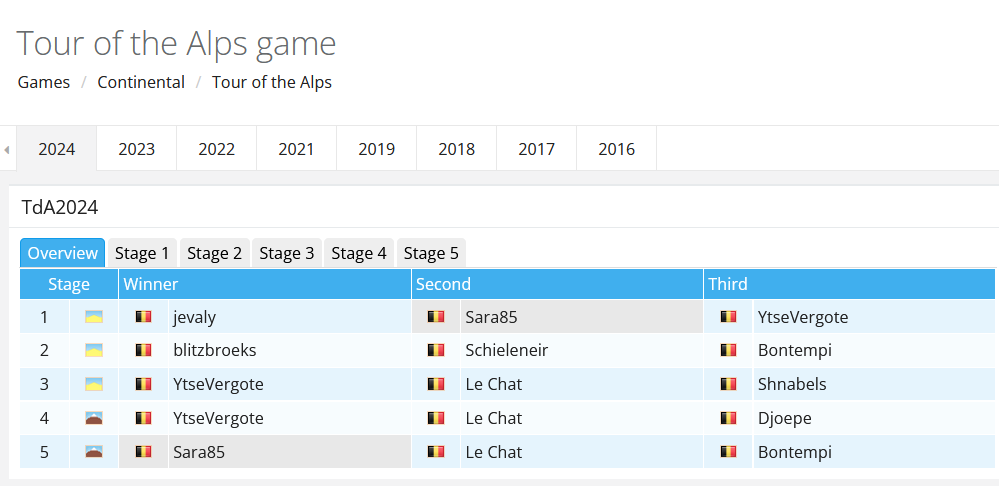Image resolution: width=999 pixels, height=486 pixels.
Task: Click the flat stage icon for stage 2
Action: tap(94, 350)
